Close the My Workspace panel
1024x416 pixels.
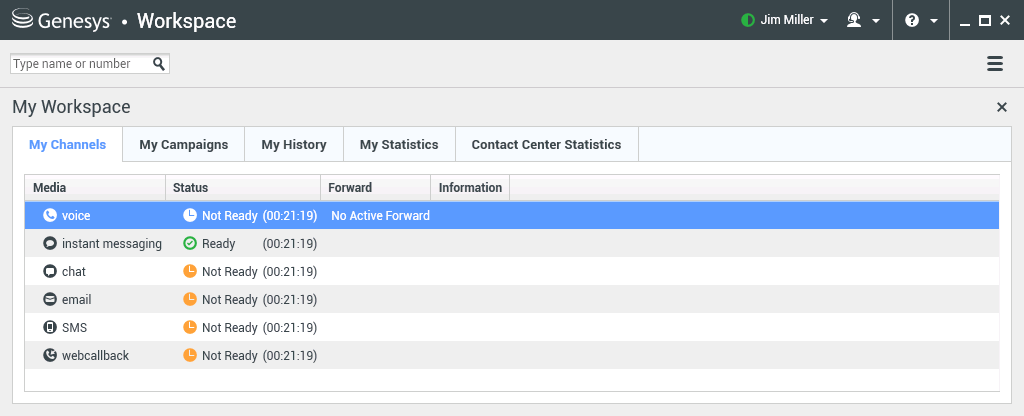1002,107
